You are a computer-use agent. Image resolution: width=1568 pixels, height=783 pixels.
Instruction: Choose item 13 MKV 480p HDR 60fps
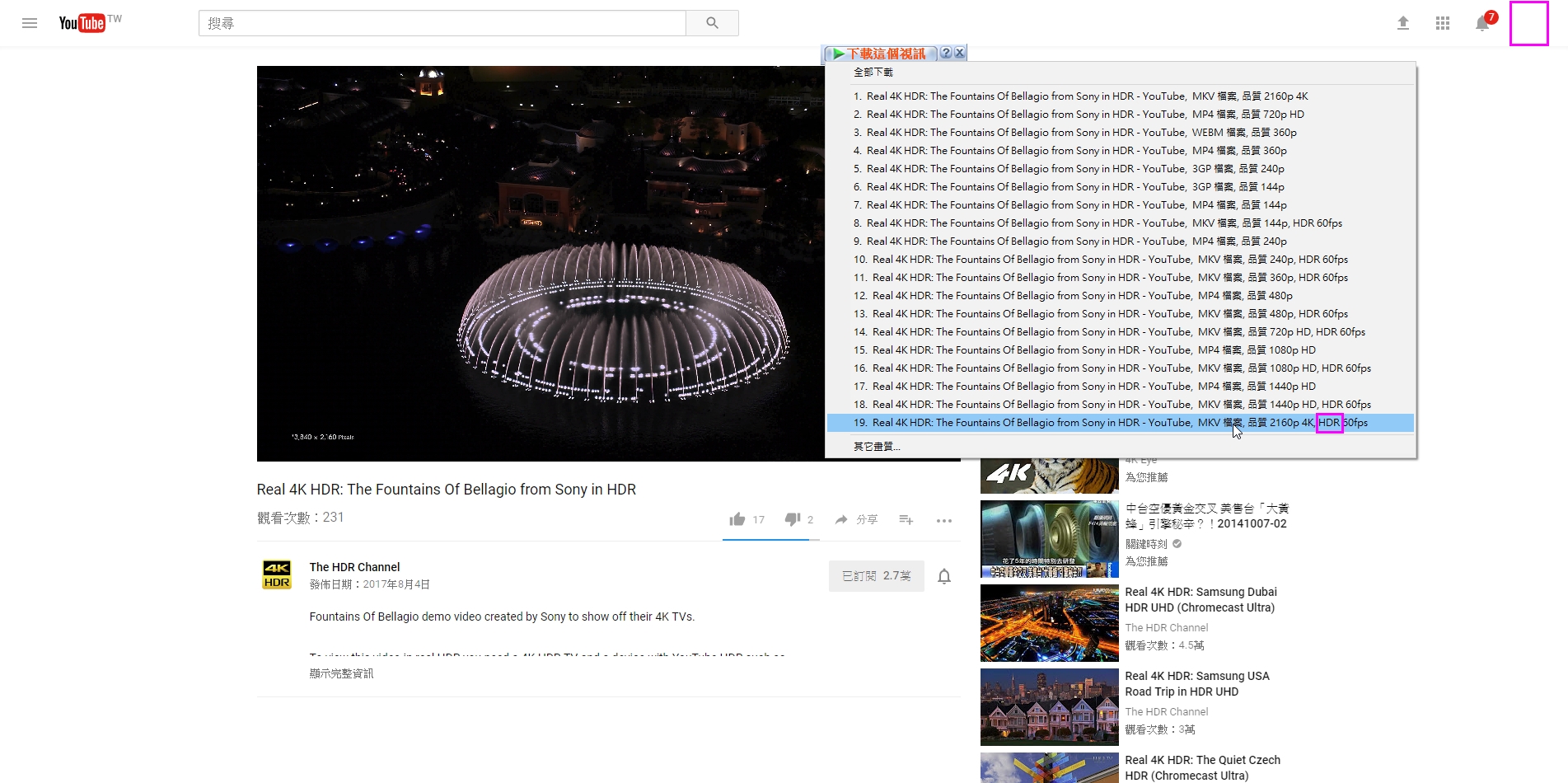(x=1121, y=314)
